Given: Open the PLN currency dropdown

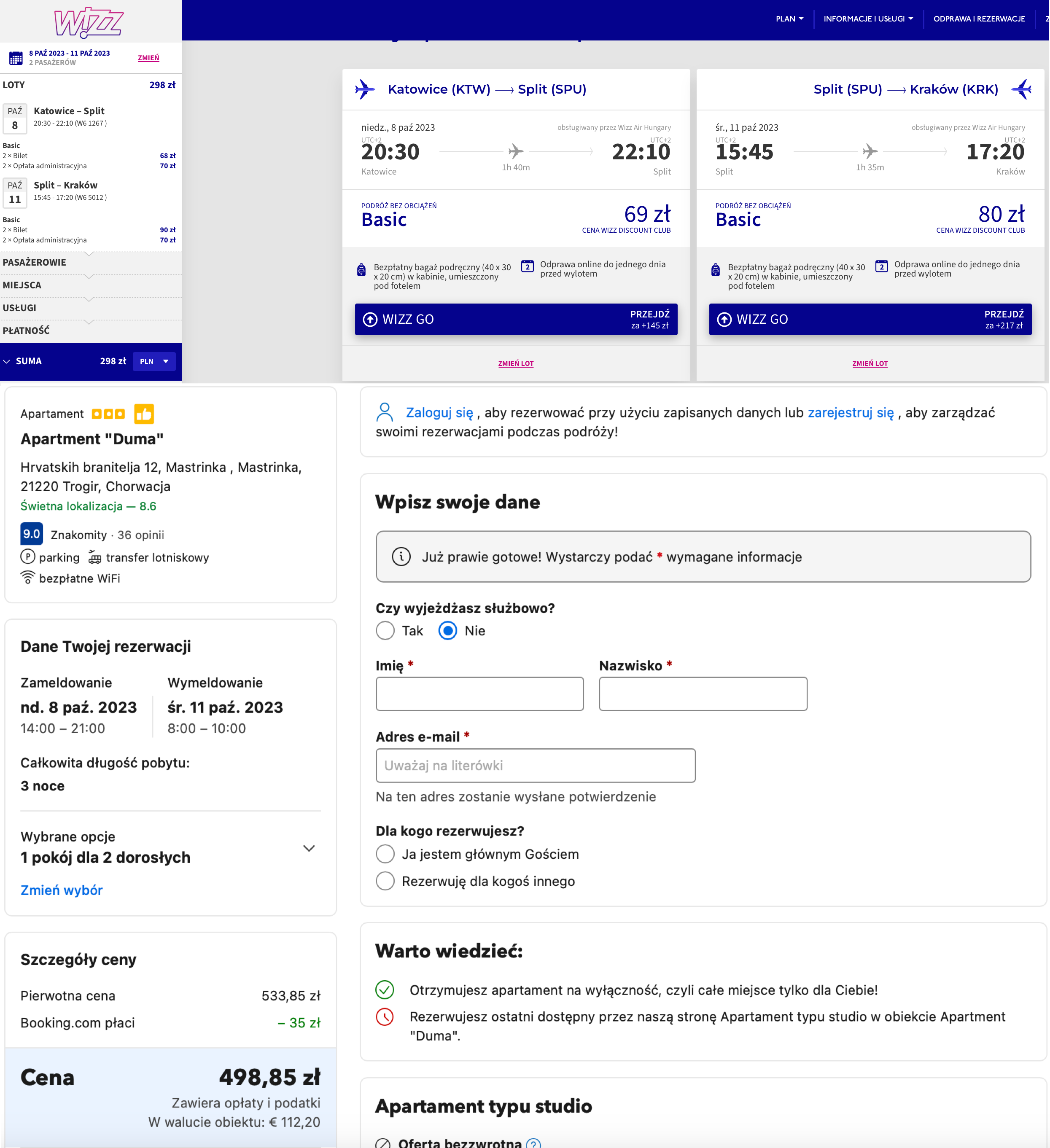Looking at the screenshot, I should [x=154, y=361].
